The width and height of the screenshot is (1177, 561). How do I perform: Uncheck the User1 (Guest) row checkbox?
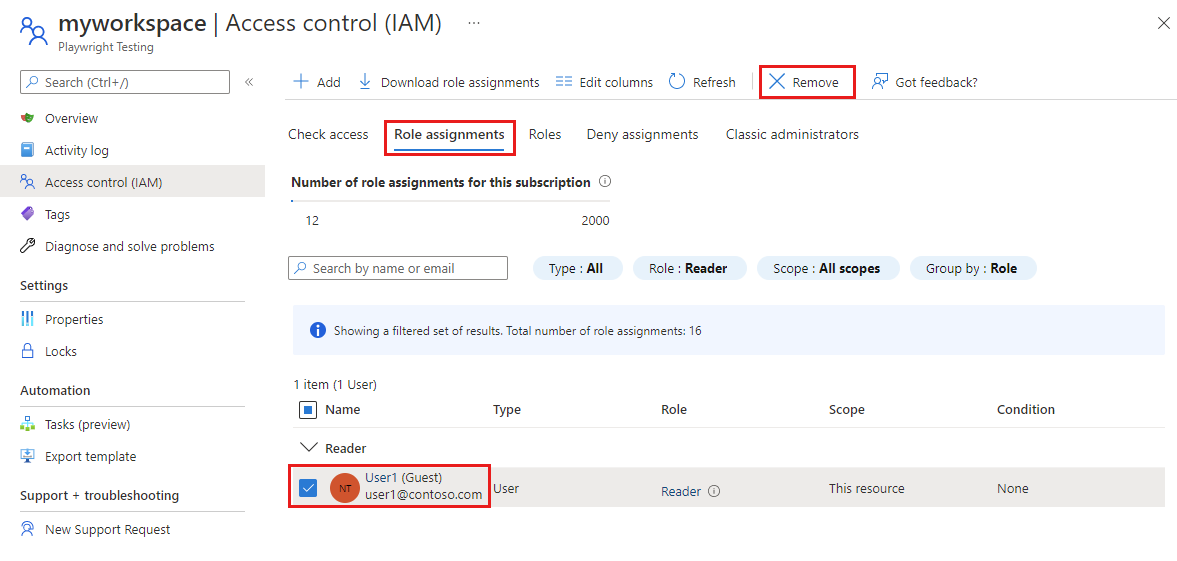[x=308, y=488]
